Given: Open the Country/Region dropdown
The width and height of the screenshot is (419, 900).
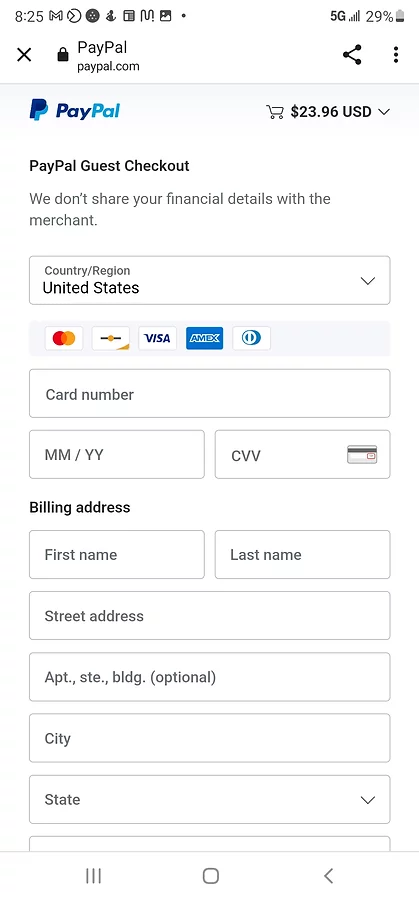Looking at the screenshot, I should click(x=210, y=280).
